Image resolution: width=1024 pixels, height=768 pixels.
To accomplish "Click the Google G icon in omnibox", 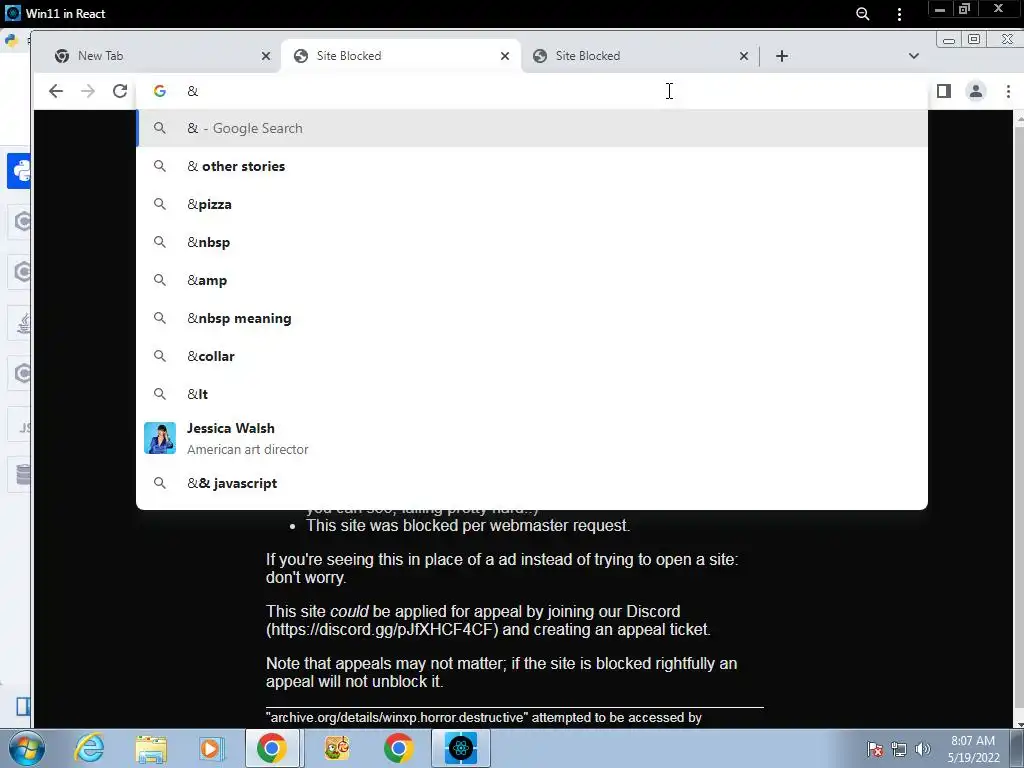I will [x=159, y=91].
